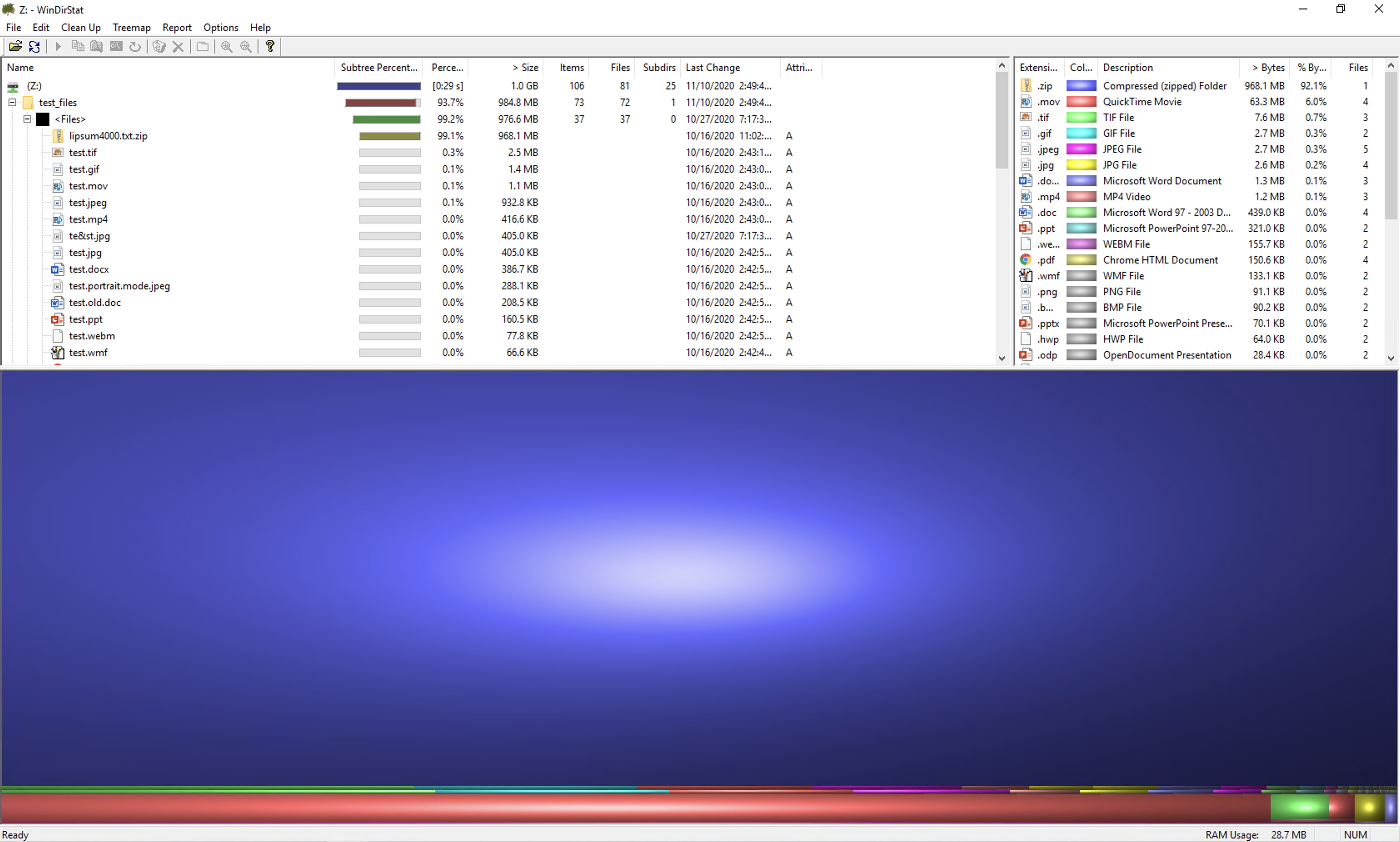The width and height of the screenshot is (1400, 842).
Task: Click the PowerPoint icon beside test.ppt
Action: (57, 319)
